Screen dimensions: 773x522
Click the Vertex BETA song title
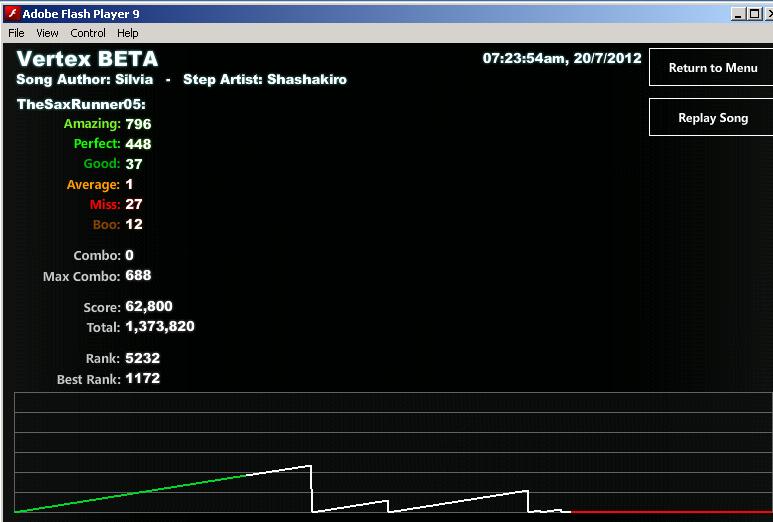point(87,59)
